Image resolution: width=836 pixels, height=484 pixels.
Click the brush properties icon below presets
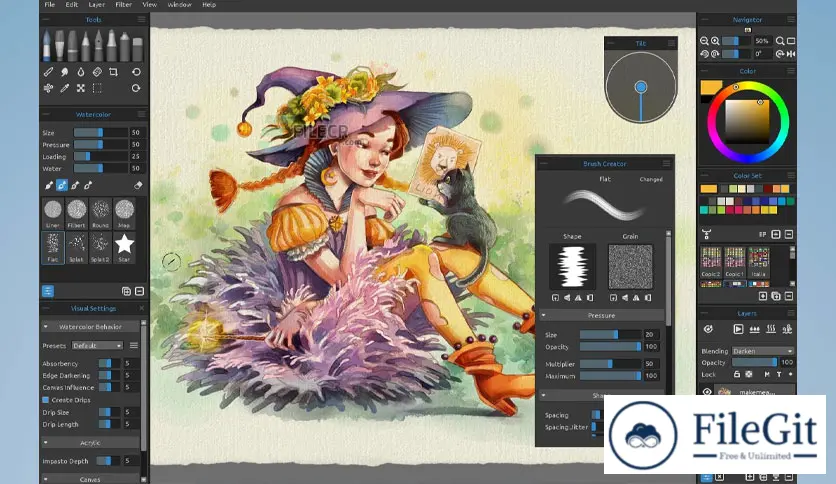[47, 291]
